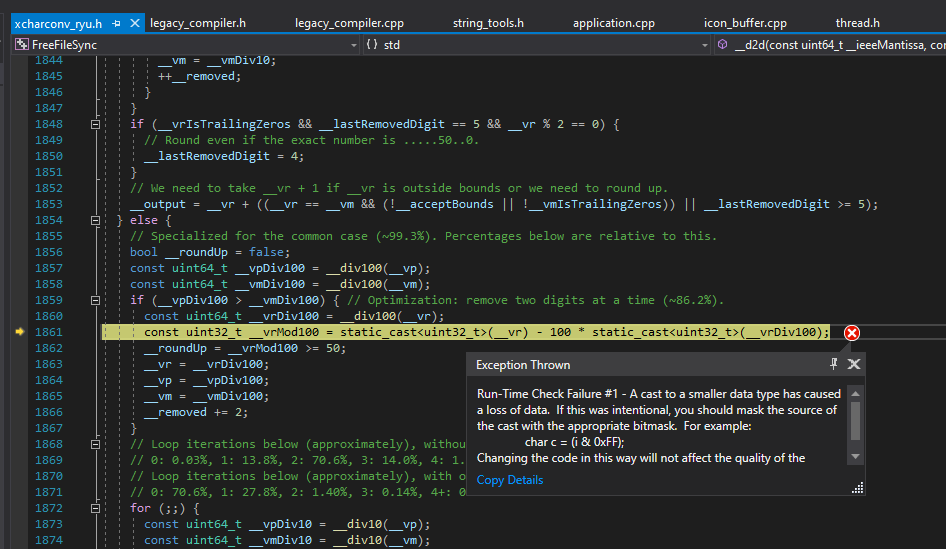The image size is (946, 549).
Task: Click the '__vpDiv100 = __div100(__vp)' line
Action: click(280, 268)
